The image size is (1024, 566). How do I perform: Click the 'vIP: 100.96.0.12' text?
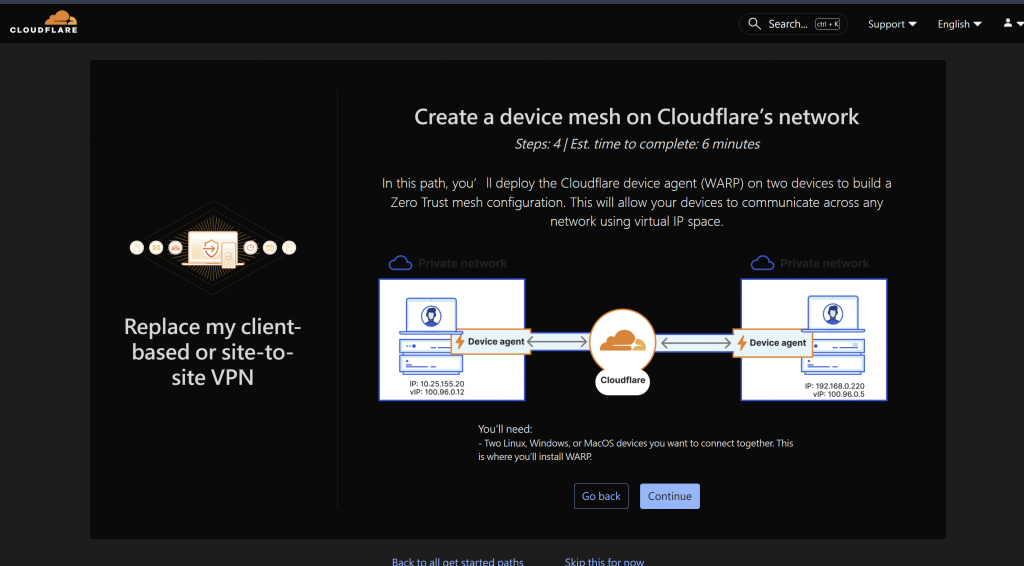437,392
